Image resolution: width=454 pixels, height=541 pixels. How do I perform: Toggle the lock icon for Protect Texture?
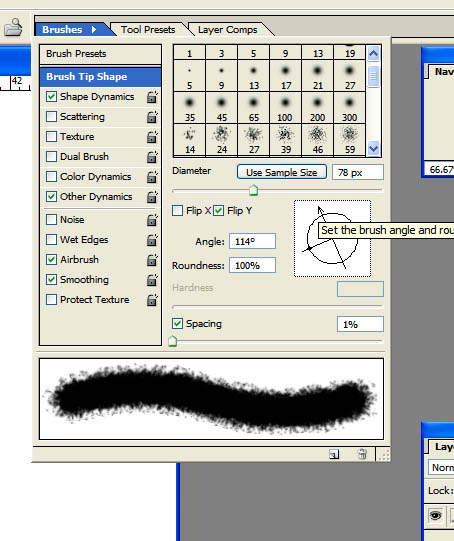(152, 300)
